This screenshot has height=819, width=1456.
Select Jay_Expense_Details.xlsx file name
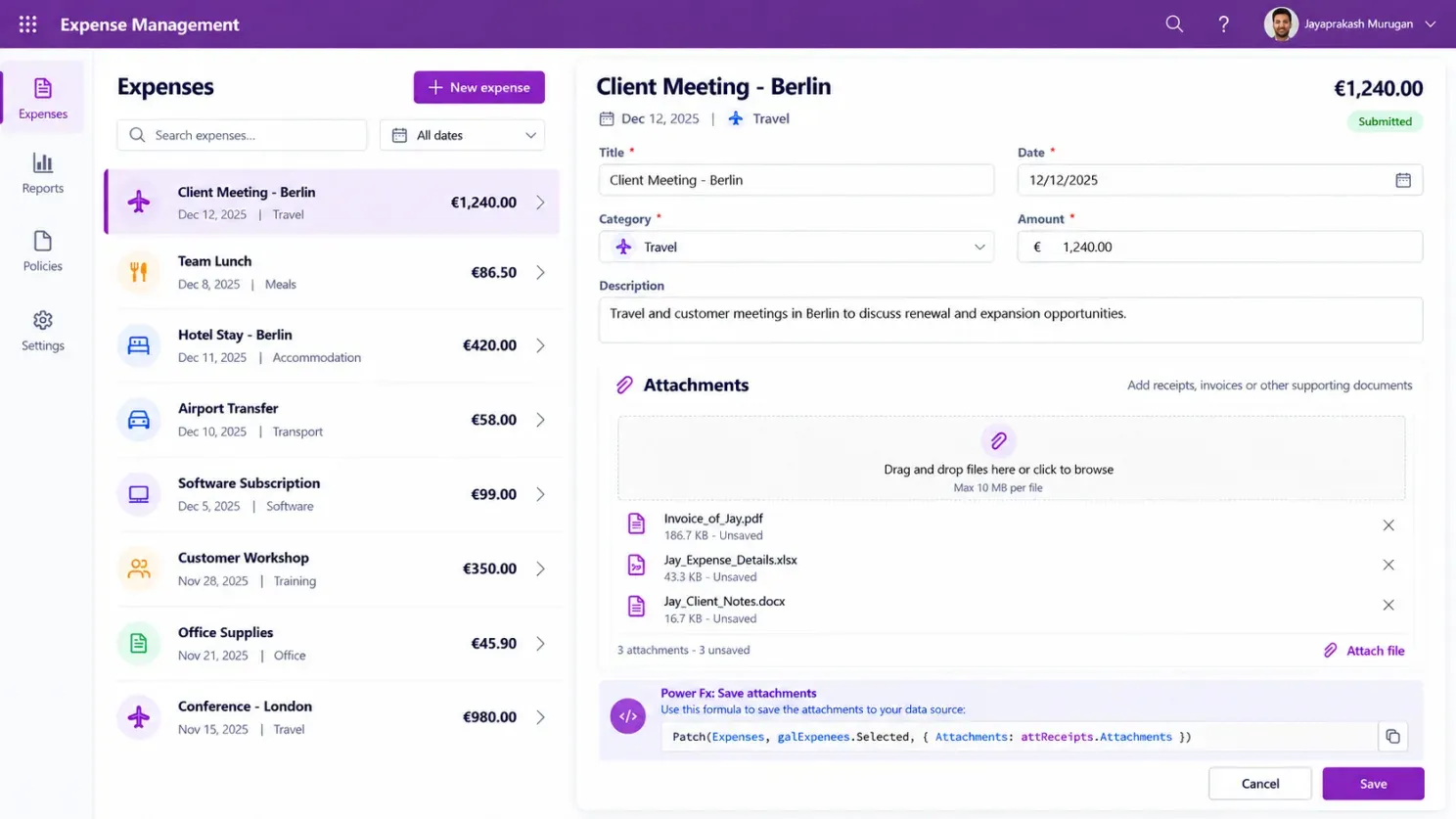tap(731, 560)
